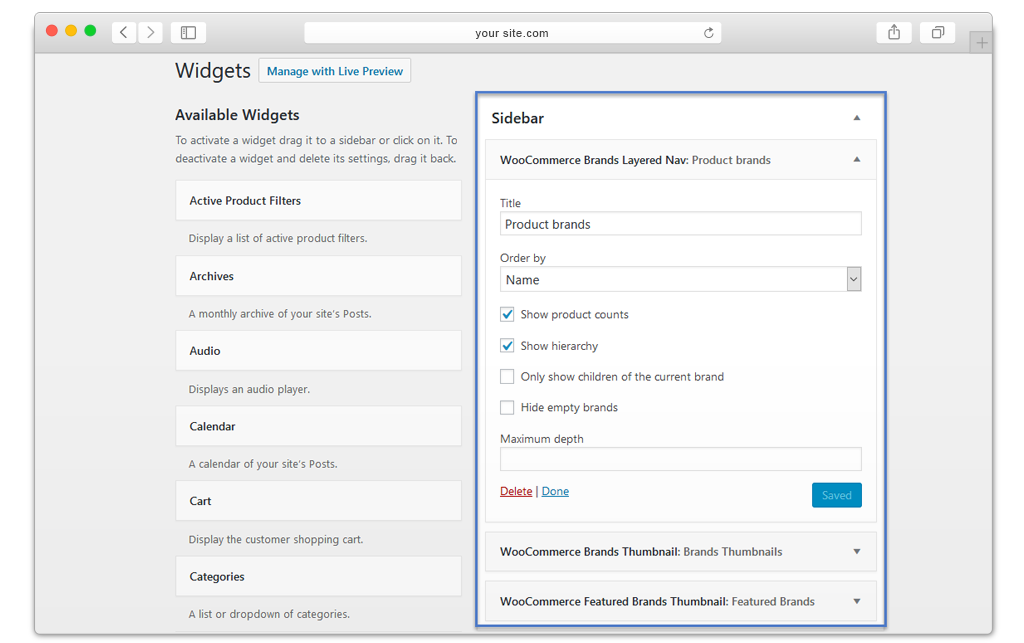Select the Categories available widget
This screenshot has height=643, width=1024.
[x=319, y=576]
